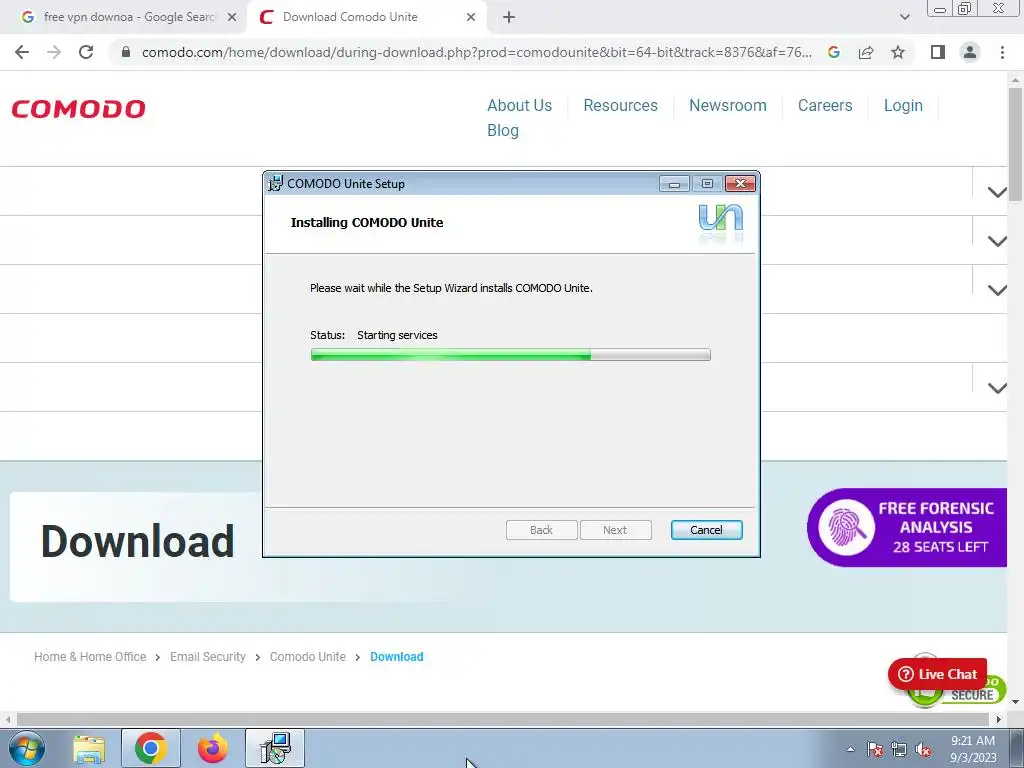Expand the first page section chevron

click(997, 192)
